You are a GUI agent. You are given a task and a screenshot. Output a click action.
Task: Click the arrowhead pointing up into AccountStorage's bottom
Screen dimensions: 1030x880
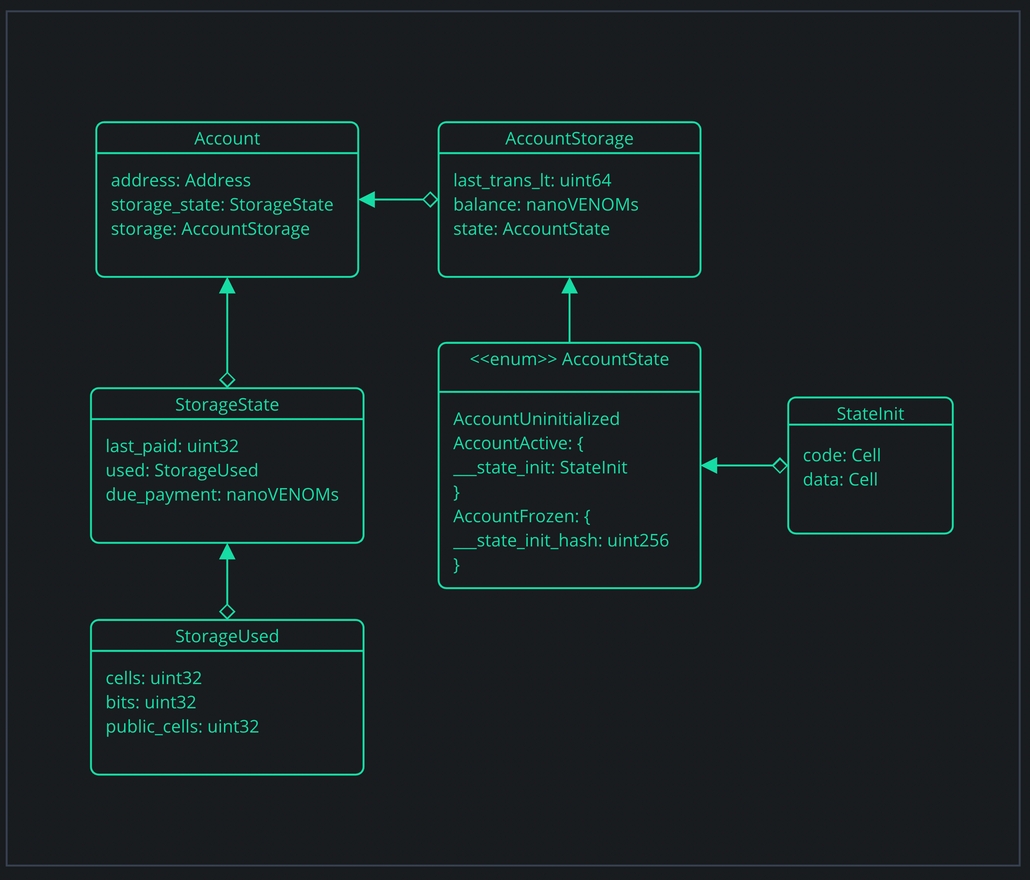569,286
